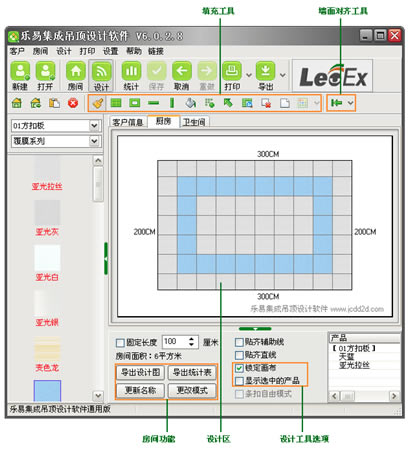This screenshot has width=409, height=450.
Task: Check the 贴齐直线 option
Action: [239, 355]
